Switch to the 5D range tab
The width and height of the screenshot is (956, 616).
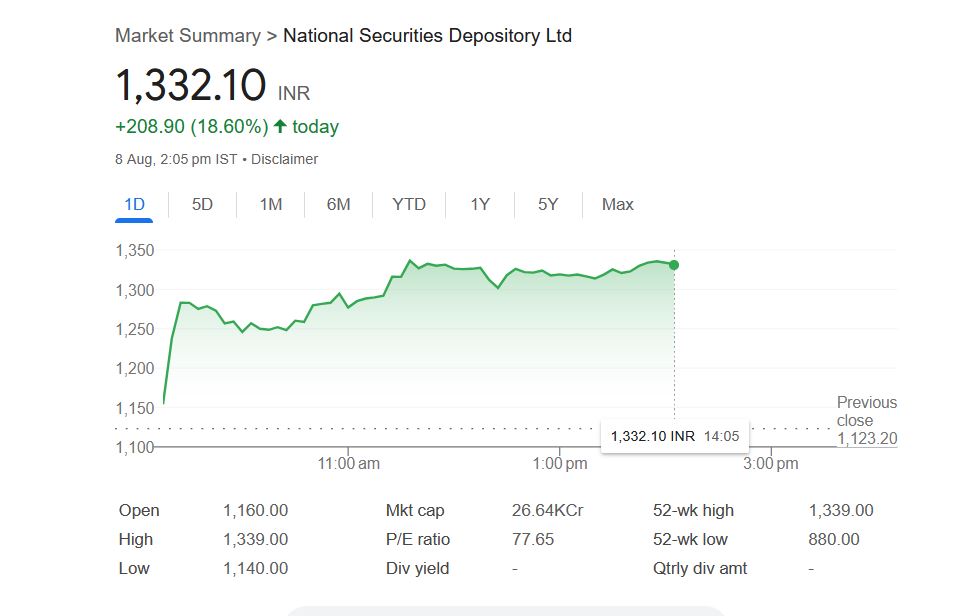click(202, 205)
